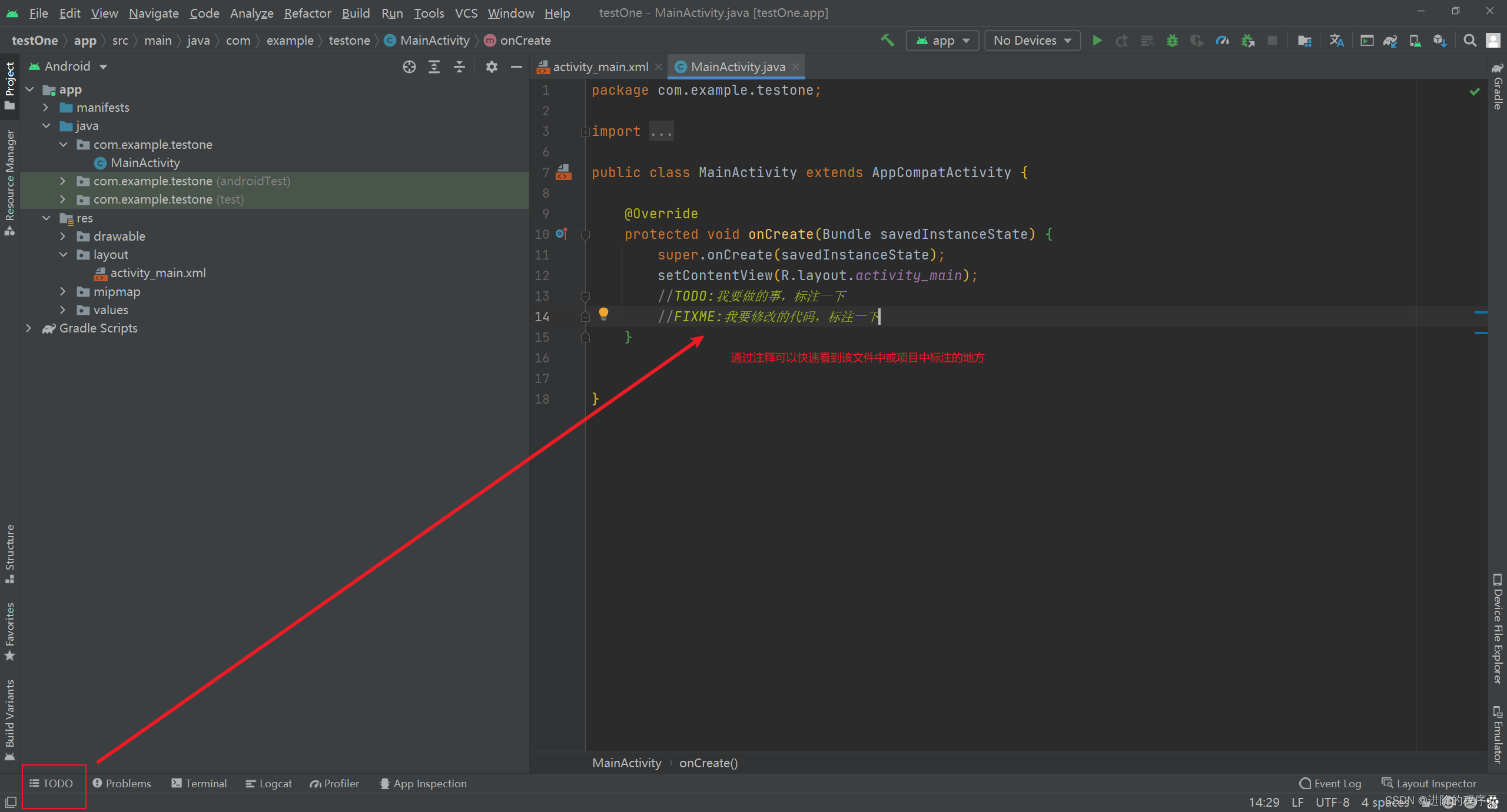Image resolution: width=1507 pixels, height=812 pixels.
Task: Expand the manifests folder
Action: 46,108
